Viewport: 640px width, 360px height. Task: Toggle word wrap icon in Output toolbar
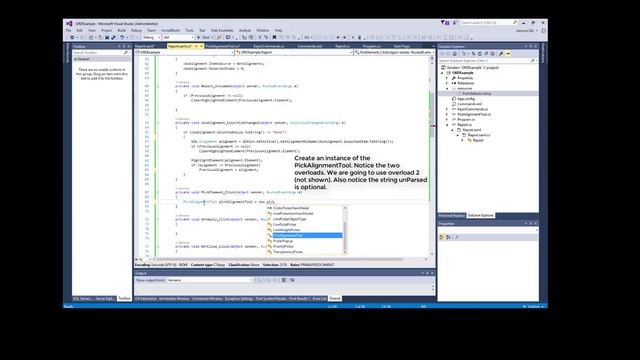(x=292, y=280)
